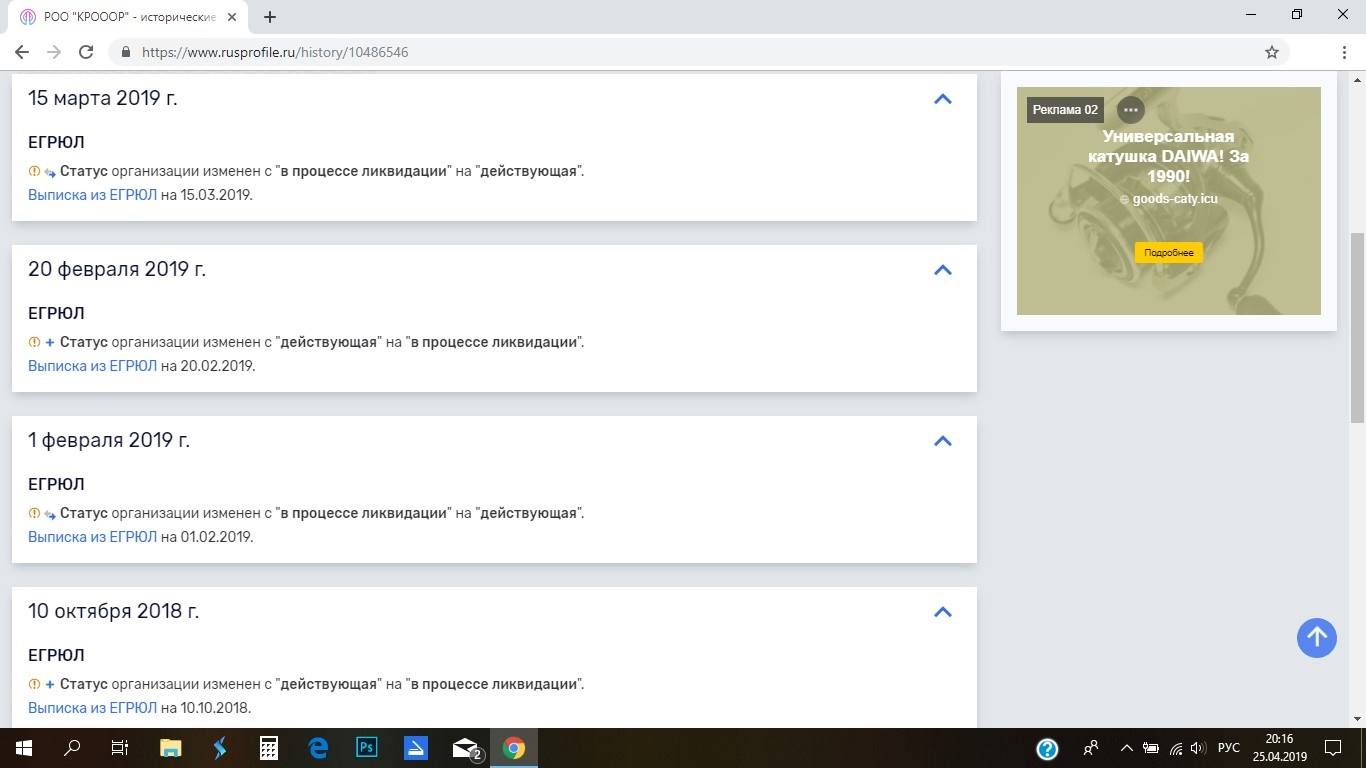1366x768 pixels.
Task: Bookmark this page with the star icon
Action: (x=1272, y=52)
